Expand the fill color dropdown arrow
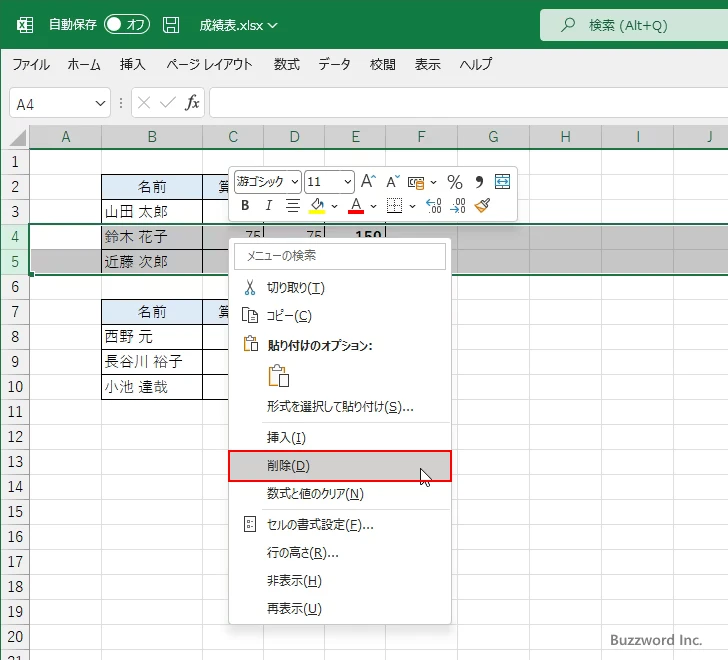Screen dimensions: 728x660 (334, 206)
